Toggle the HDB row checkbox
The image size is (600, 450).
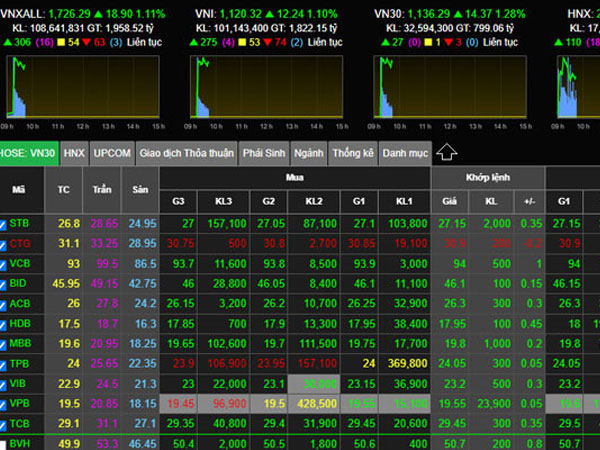pyautogui.click(x=2, y=325)
